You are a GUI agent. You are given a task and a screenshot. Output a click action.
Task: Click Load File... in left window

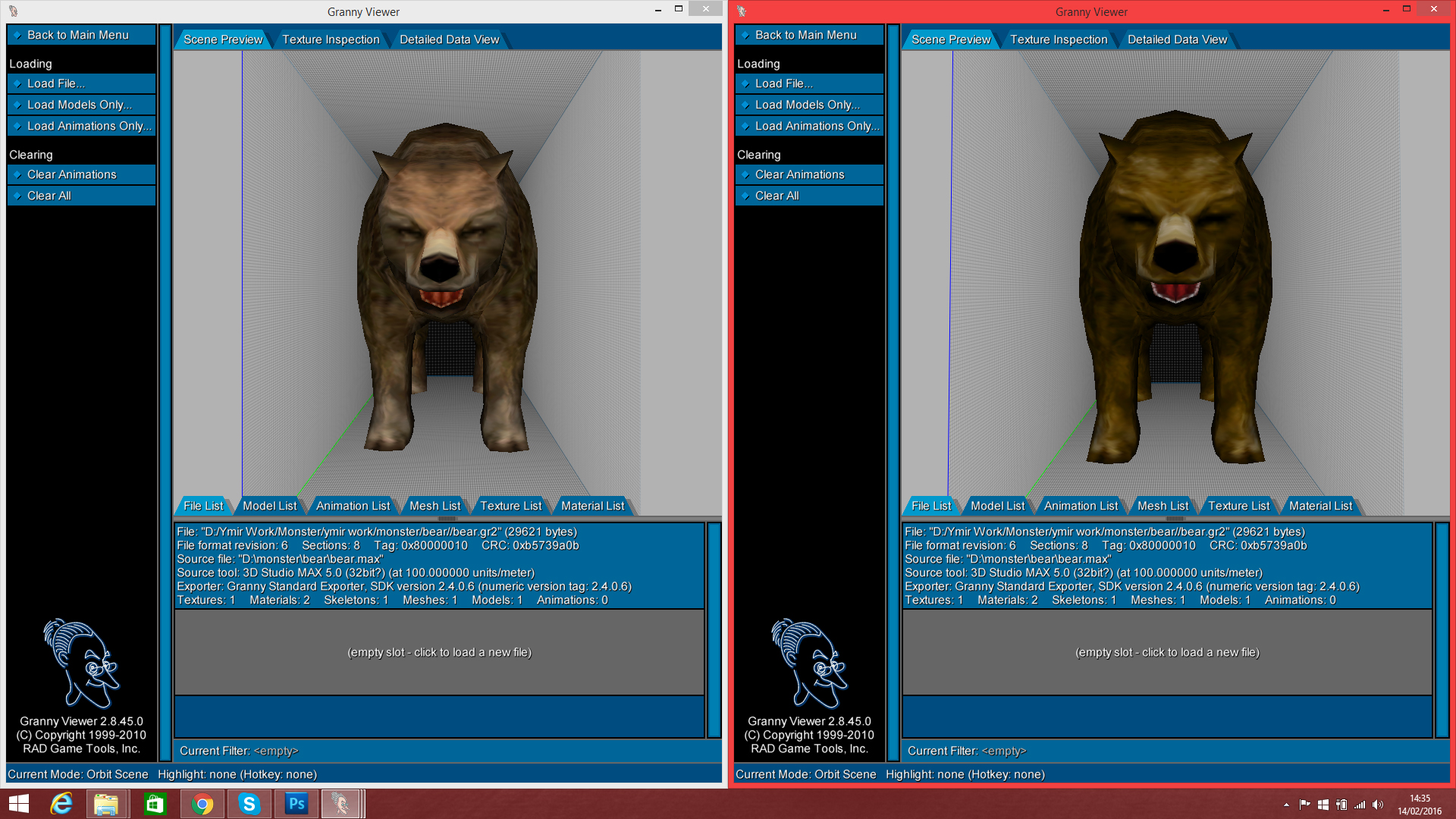click(x=81, y=83)
